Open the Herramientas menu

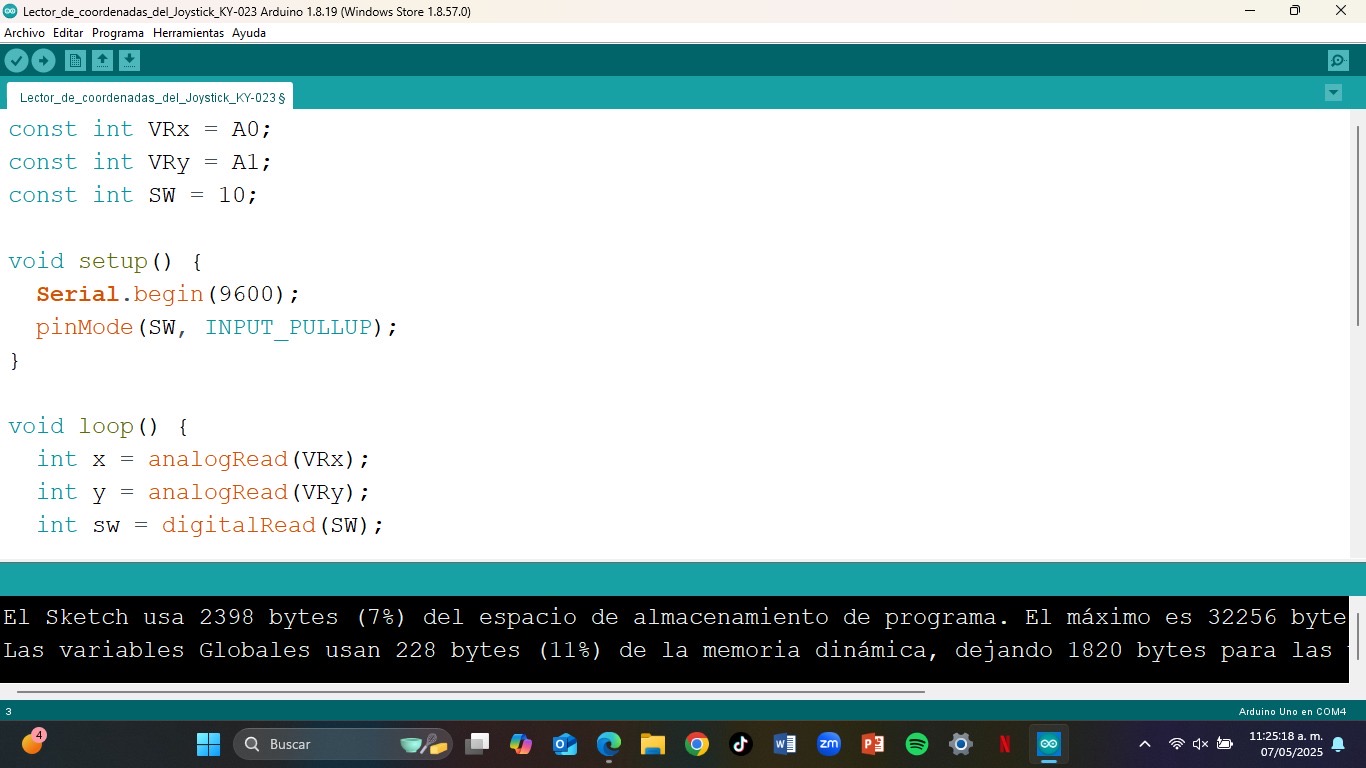(188, 33)
